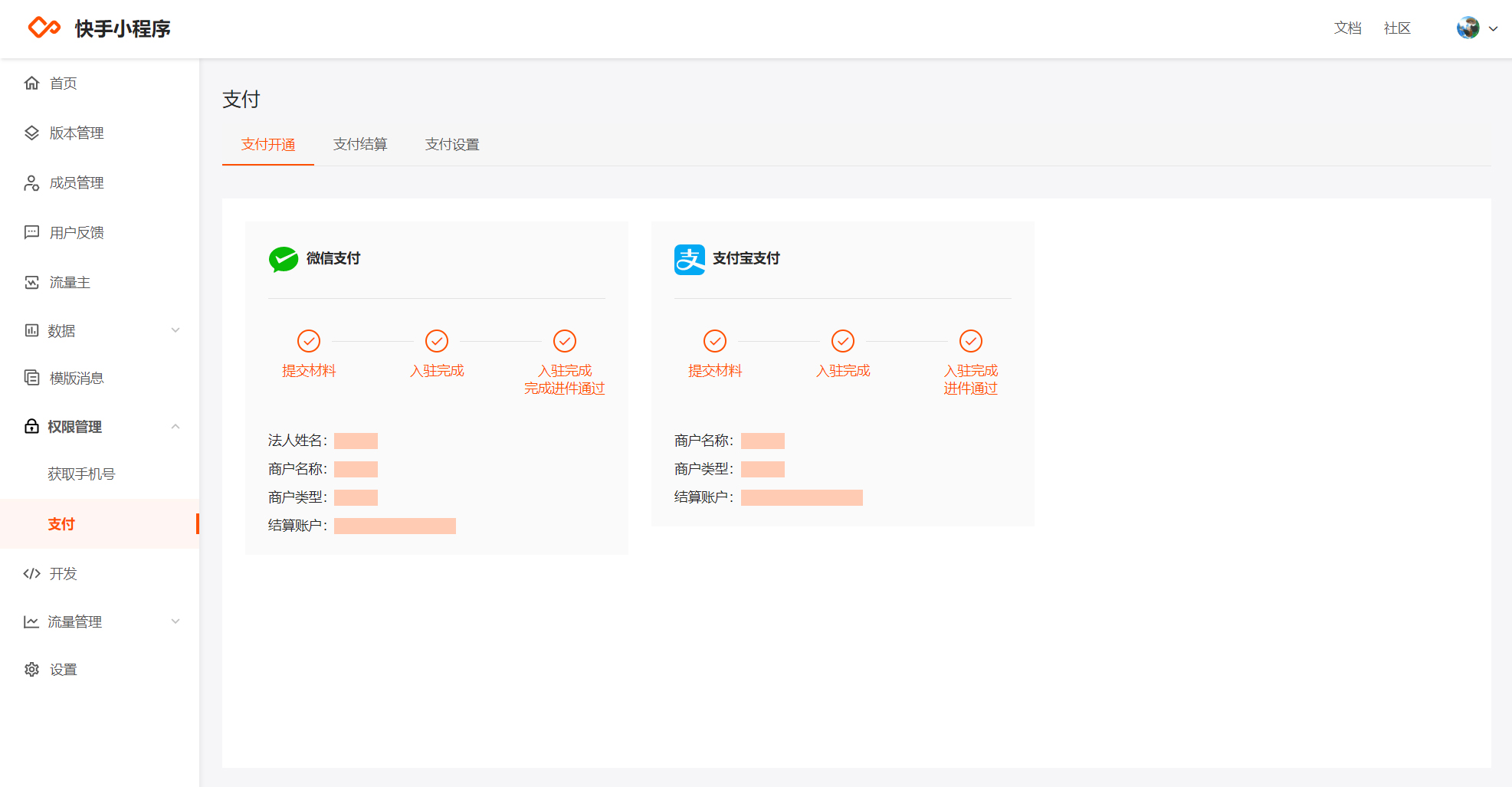Click the code brackets icon beside 开发
Viewport: 1512px width, 787px height.
pyautogui.click(x=31, y=573)
